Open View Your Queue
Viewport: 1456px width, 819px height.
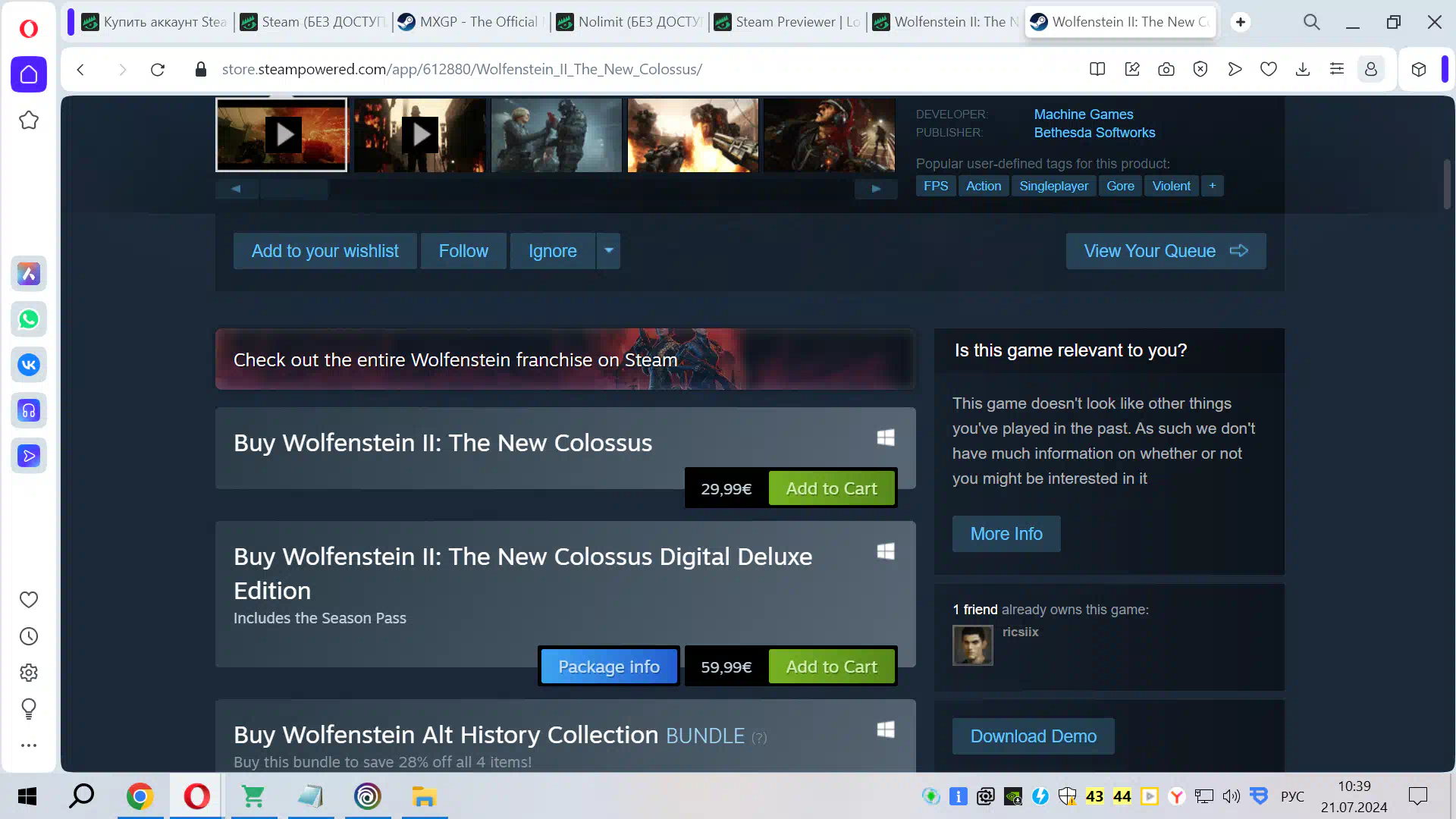(x=1166, y=251)
